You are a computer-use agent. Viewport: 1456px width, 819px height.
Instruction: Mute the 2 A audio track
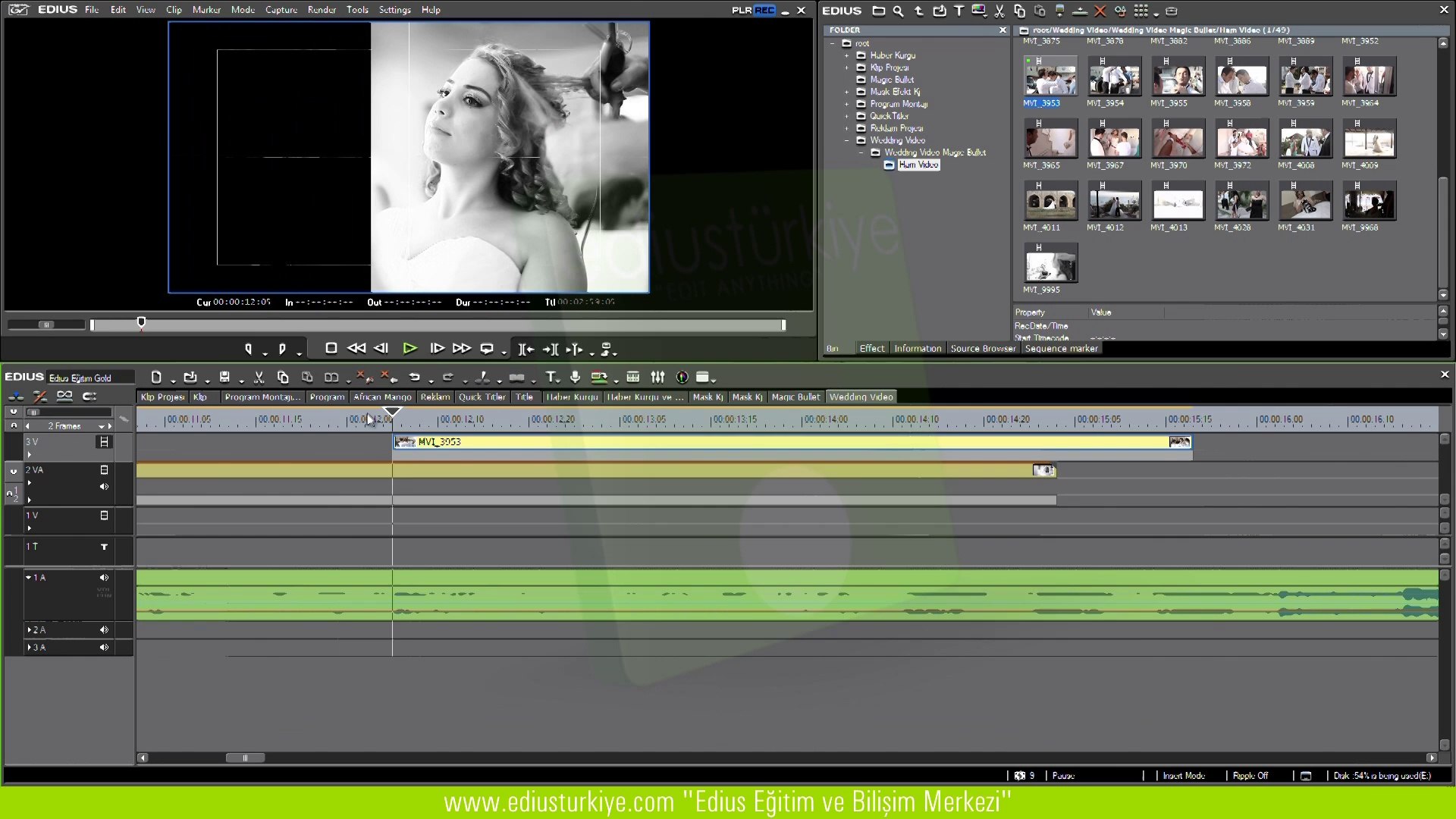pyautogui.click(x=104, y=630)
